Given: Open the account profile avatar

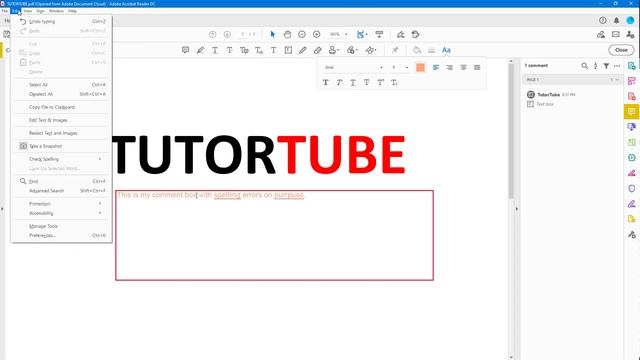Looking at the screenshot, I should pyautogui.click(x=630, y=20).
